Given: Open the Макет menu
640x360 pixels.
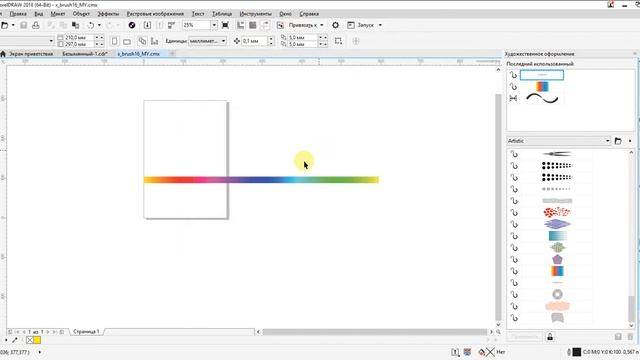Looking at the screenshot, I should [x=58, y=13].
